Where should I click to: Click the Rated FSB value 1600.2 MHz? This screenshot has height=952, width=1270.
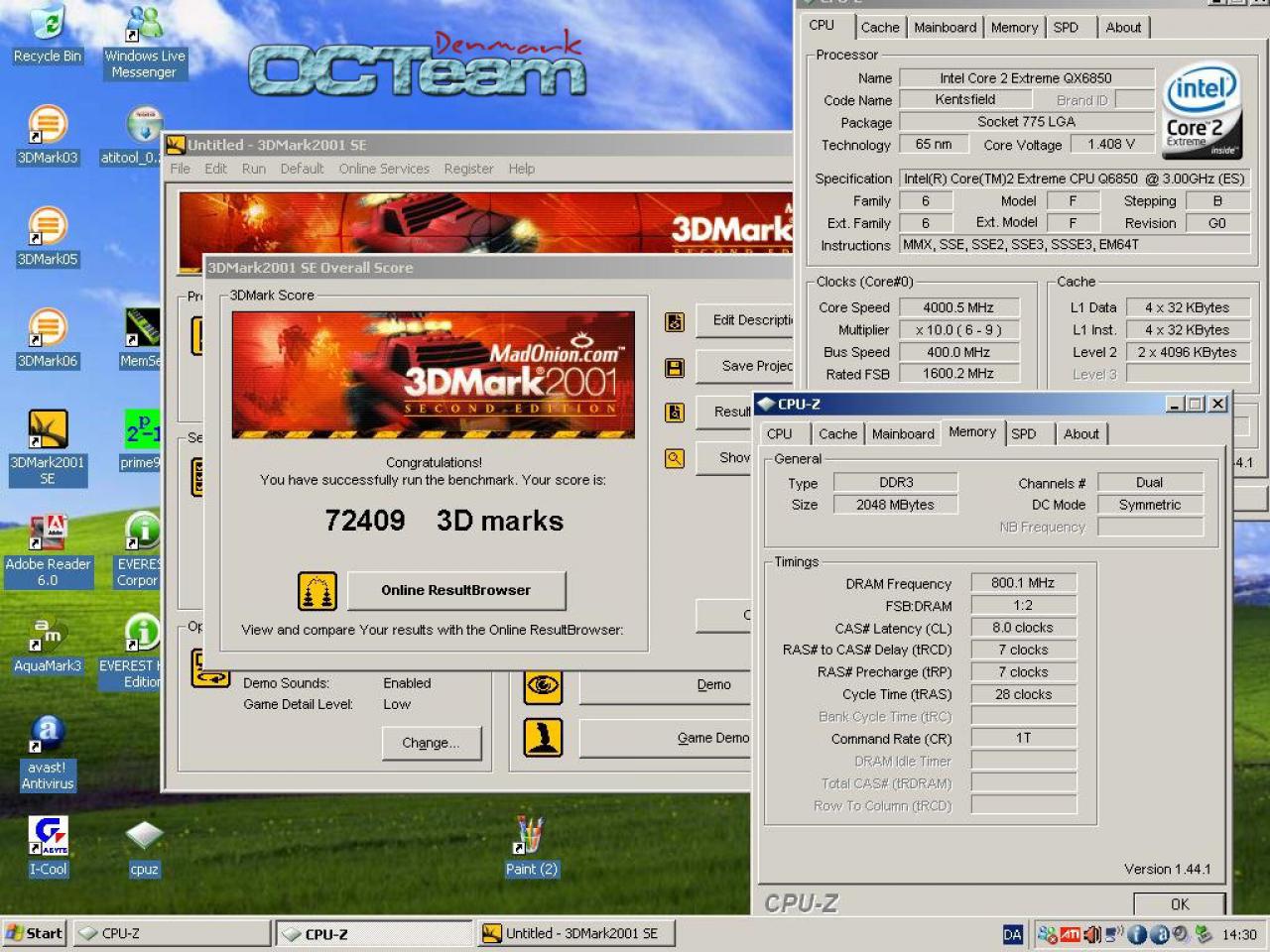click(x=957, y=374)
